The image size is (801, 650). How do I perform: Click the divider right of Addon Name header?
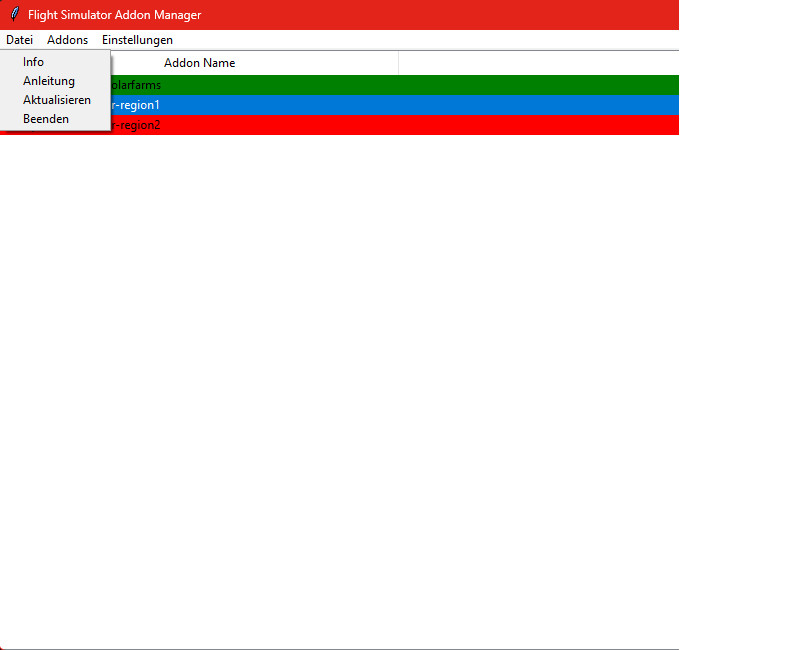click(x=398, y=63)
